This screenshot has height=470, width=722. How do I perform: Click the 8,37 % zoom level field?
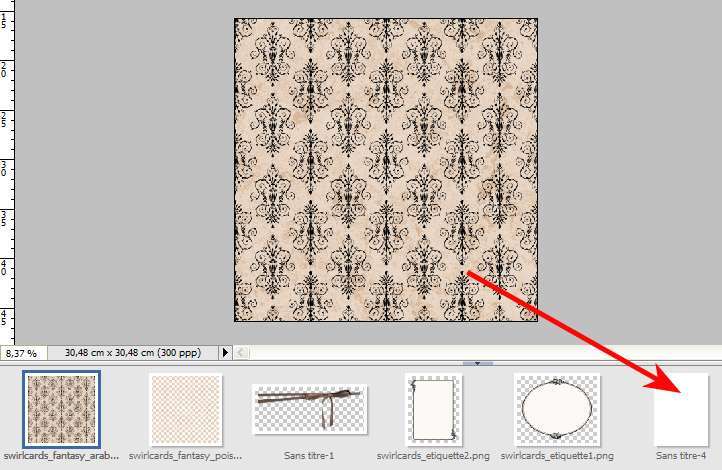pos(22,353)
